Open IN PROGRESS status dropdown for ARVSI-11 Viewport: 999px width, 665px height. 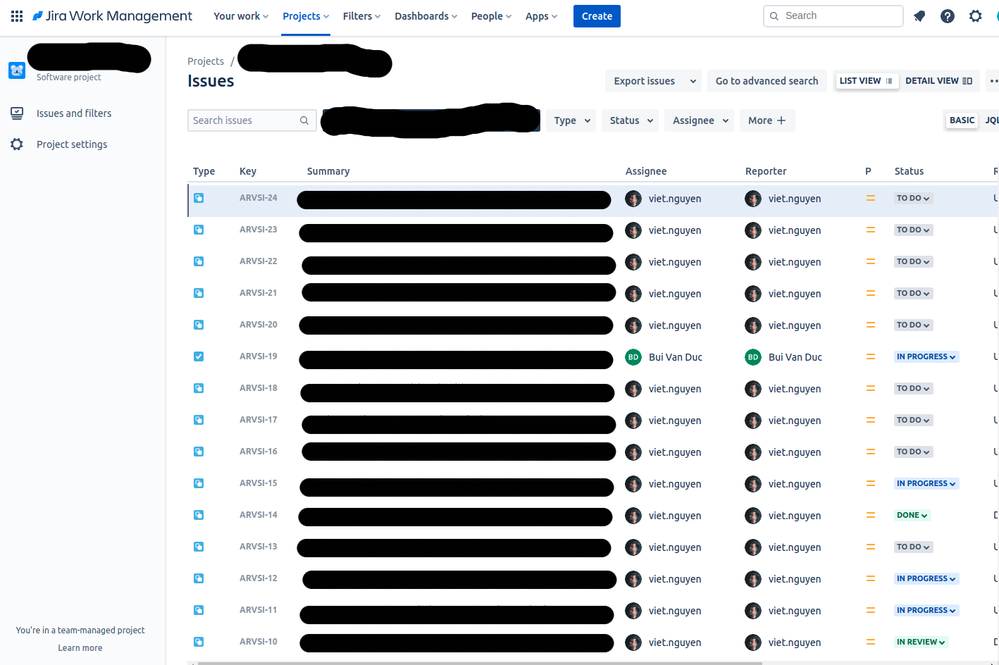click(x=926, y=610)
